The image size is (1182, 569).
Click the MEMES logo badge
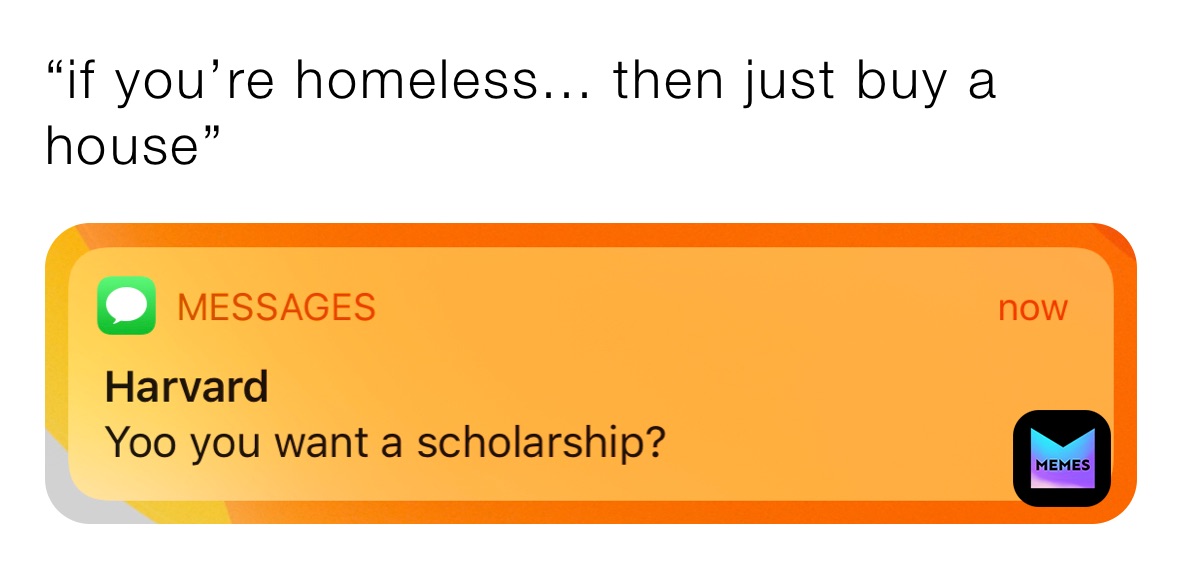tap(1061, 458)
